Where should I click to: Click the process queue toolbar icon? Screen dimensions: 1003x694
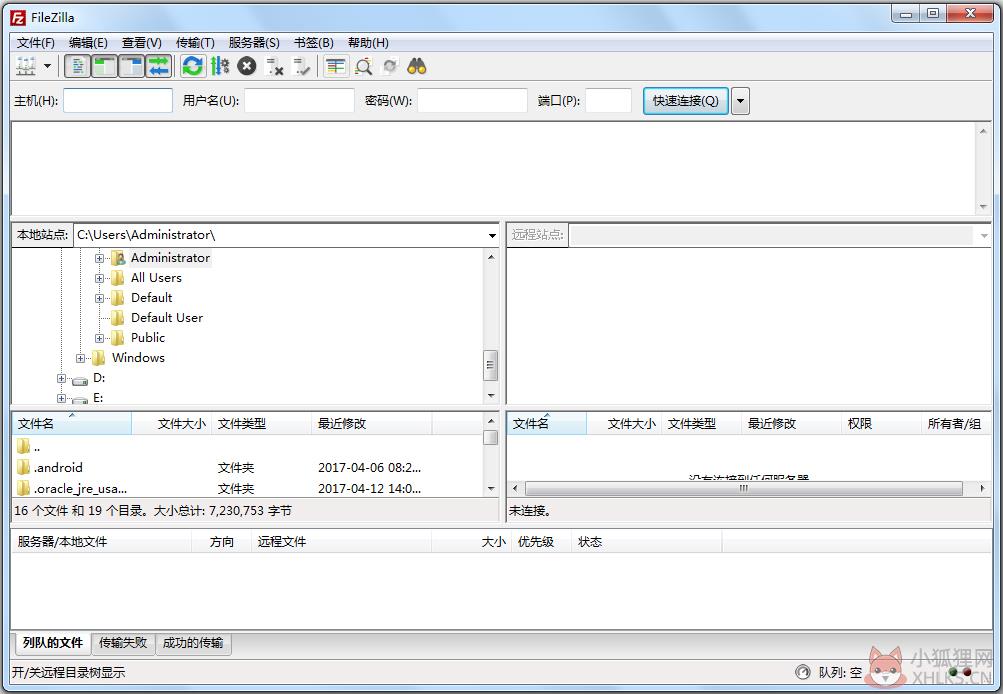click(219, 66)
